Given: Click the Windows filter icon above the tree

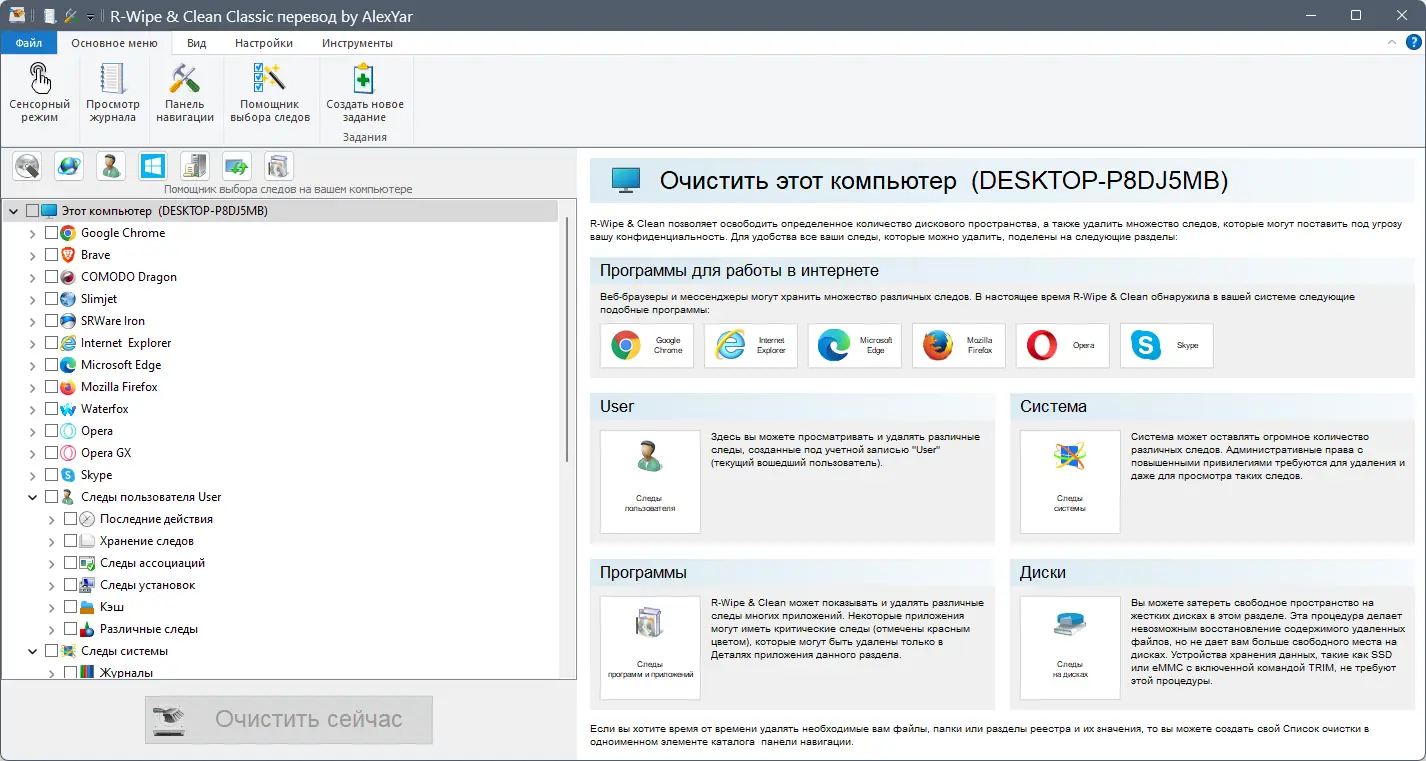Looking at the screenshot, I should pos(152,165).
